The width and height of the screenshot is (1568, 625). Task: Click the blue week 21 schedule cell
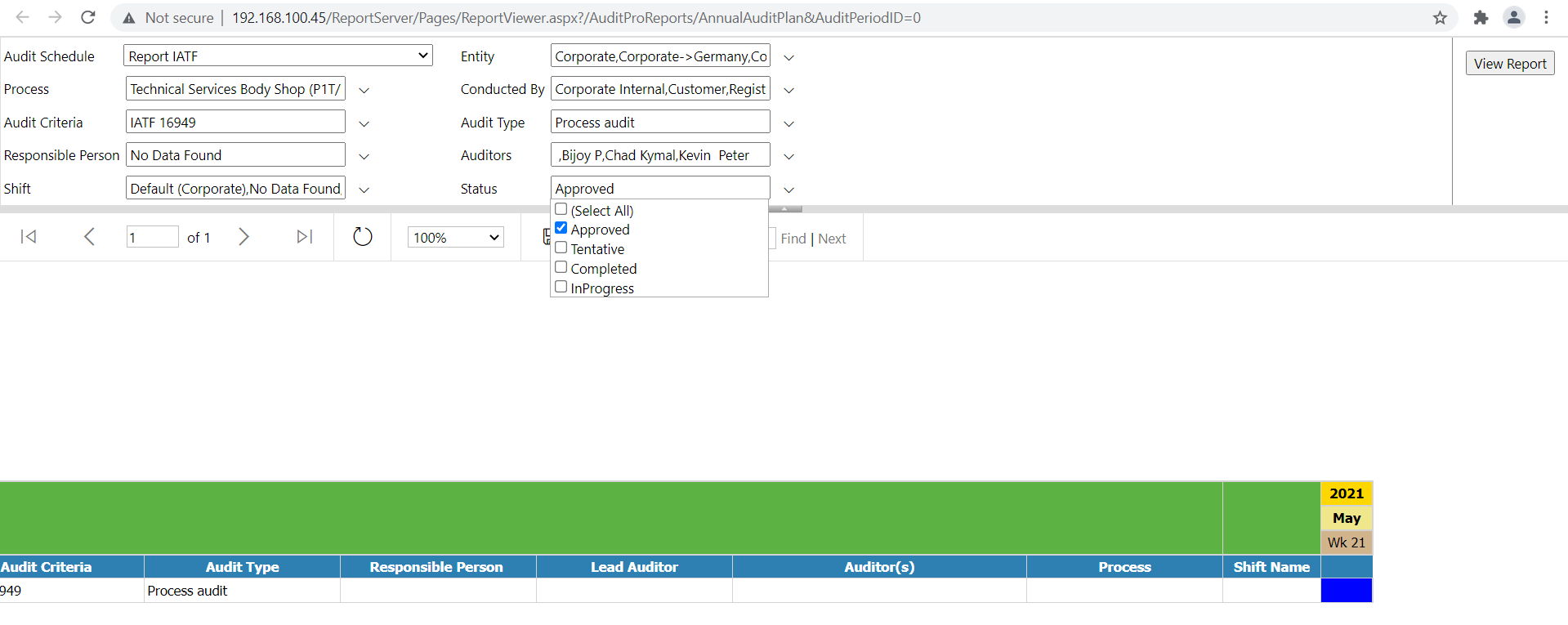pos(1347,590)
